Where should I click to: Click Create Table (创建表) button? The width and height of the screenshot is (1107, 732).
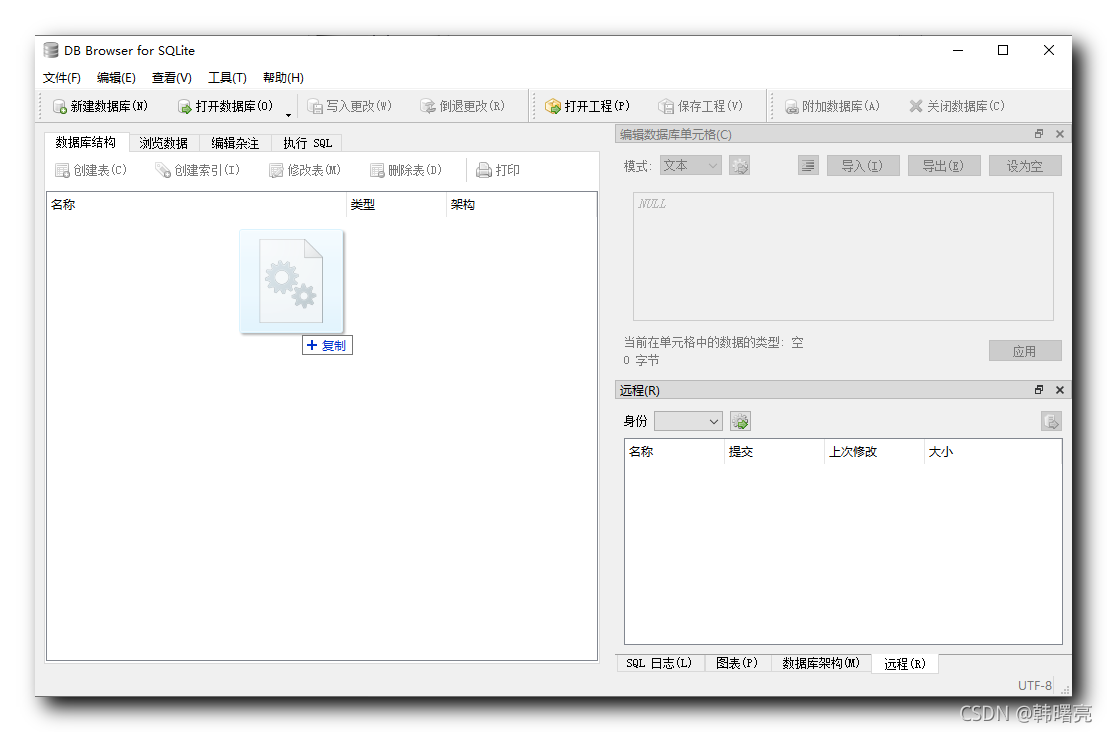point(91,170)
